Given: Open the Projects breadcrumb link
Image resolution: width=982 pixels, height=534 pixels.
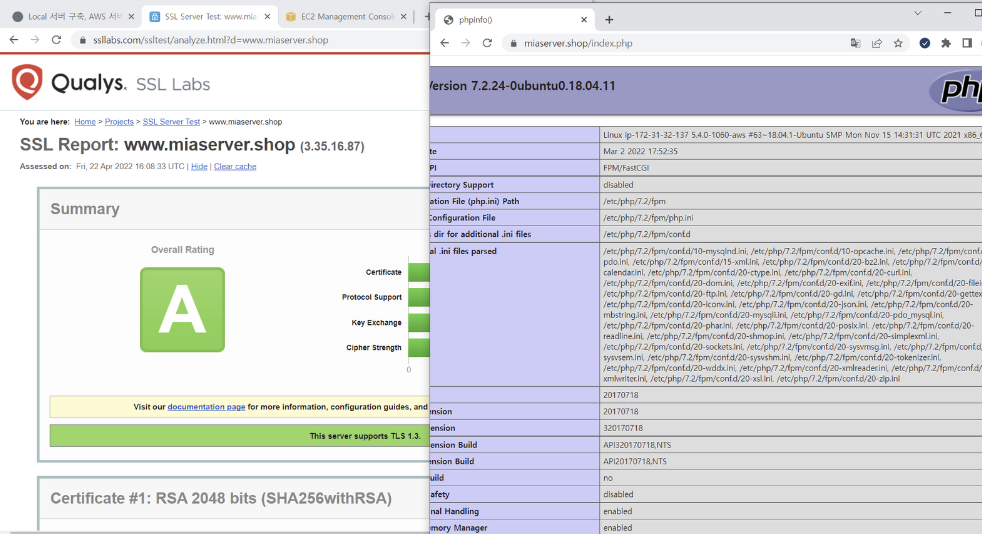Looking at the screenshot, I should (x=119, y=122).
